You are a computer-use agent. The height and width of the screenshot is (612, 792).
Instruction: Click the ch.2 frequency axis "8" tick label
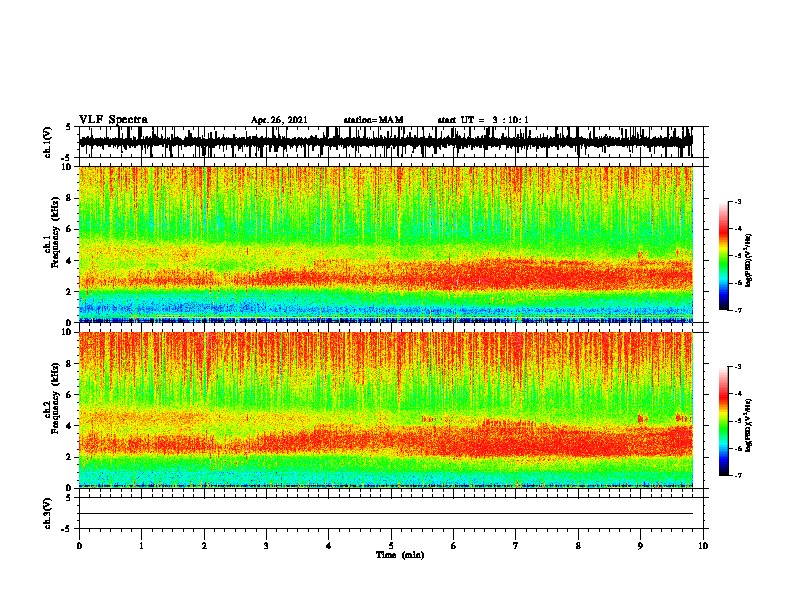(70, 364)
